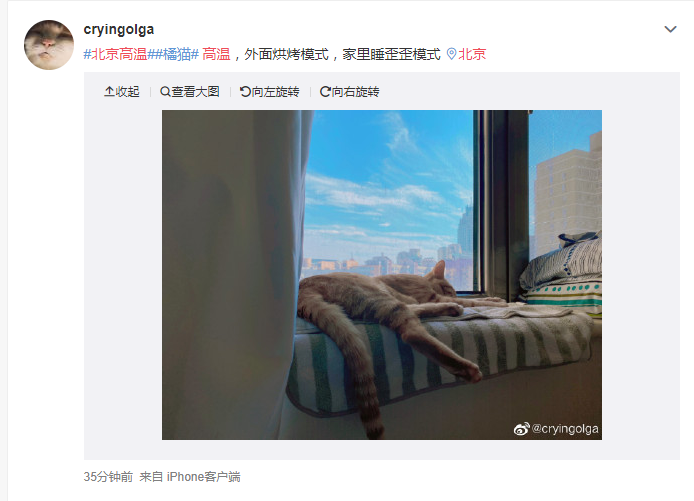Click the Weibo logo watermark on photo
The height and width of the screenshot is (501, 694).
coord(521,428)
